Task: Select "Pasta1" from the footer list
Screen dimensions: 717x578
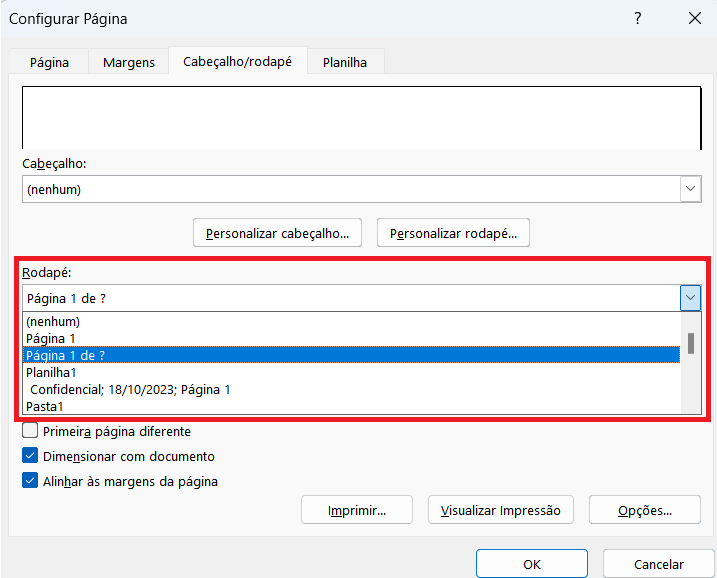Action: (x=46, y=406)
